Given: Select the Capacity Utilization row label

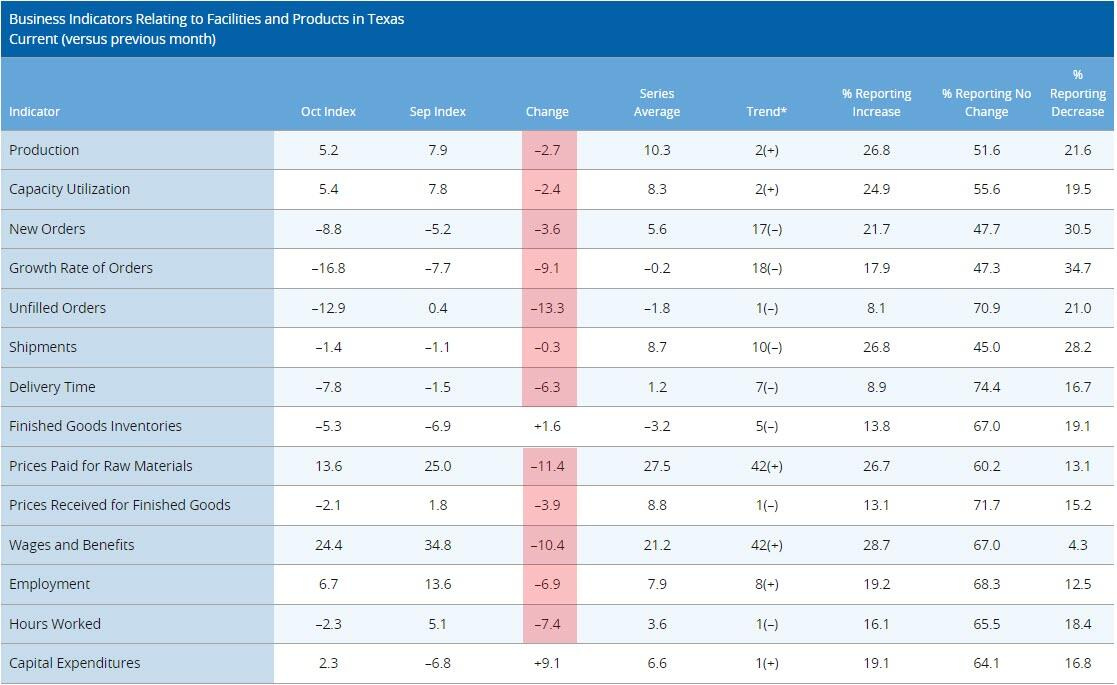Looking at the screenshot, I should pyautogui.click(x=69, y=189).
